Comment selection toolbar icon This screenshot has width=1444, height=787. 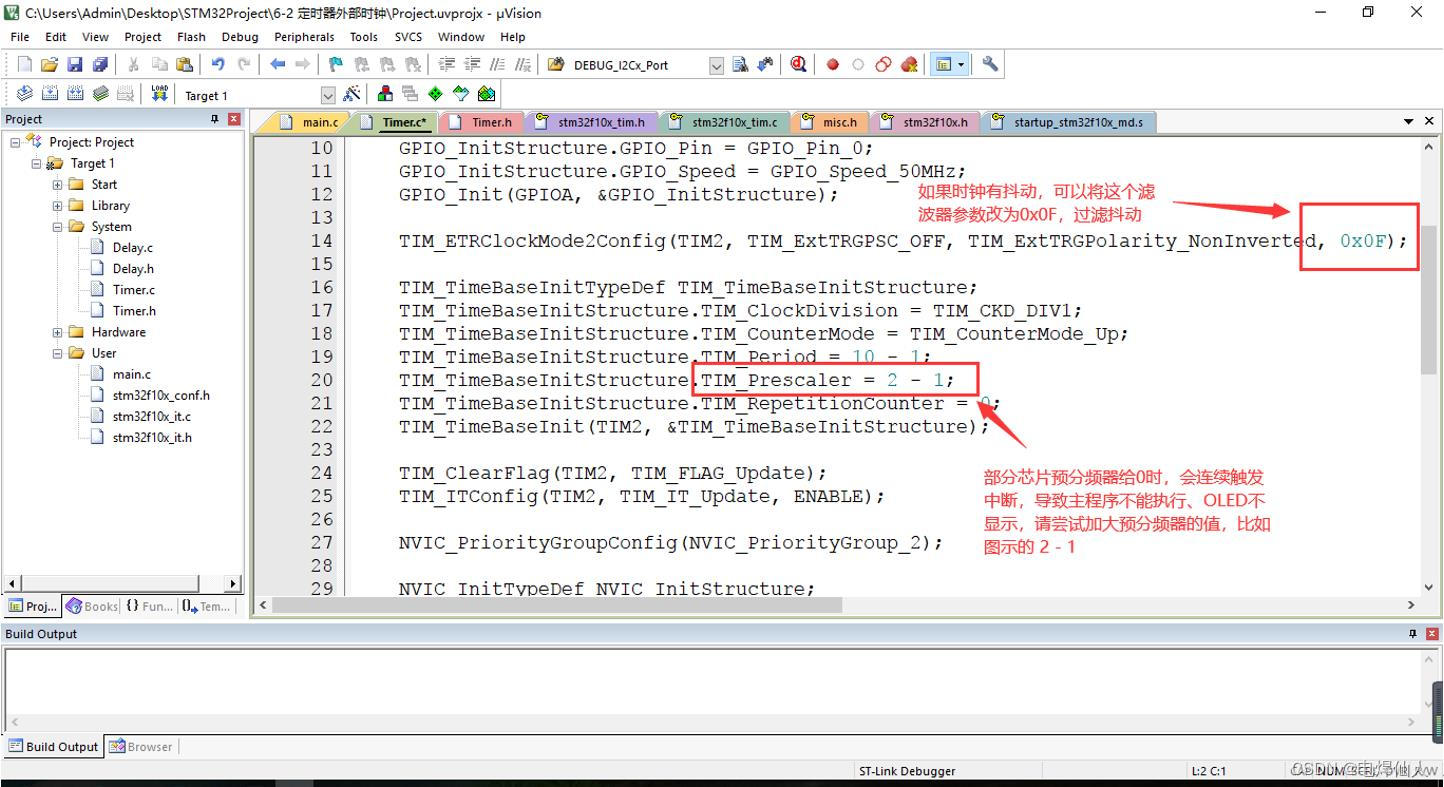497,64
